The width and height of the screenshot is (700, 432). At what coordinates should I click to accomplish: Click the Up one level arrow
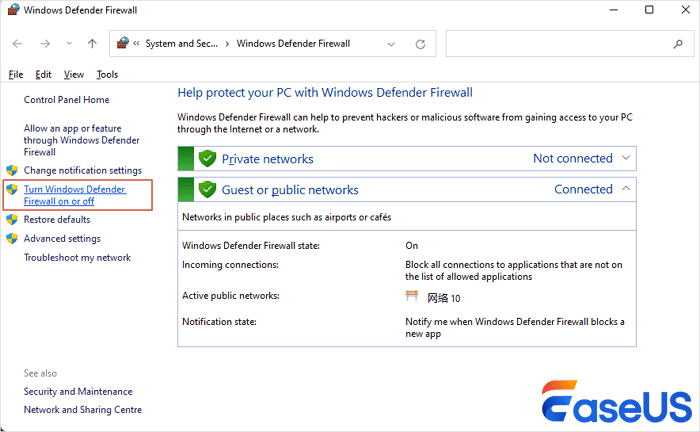pyautogui.click(x=92, y=44)
